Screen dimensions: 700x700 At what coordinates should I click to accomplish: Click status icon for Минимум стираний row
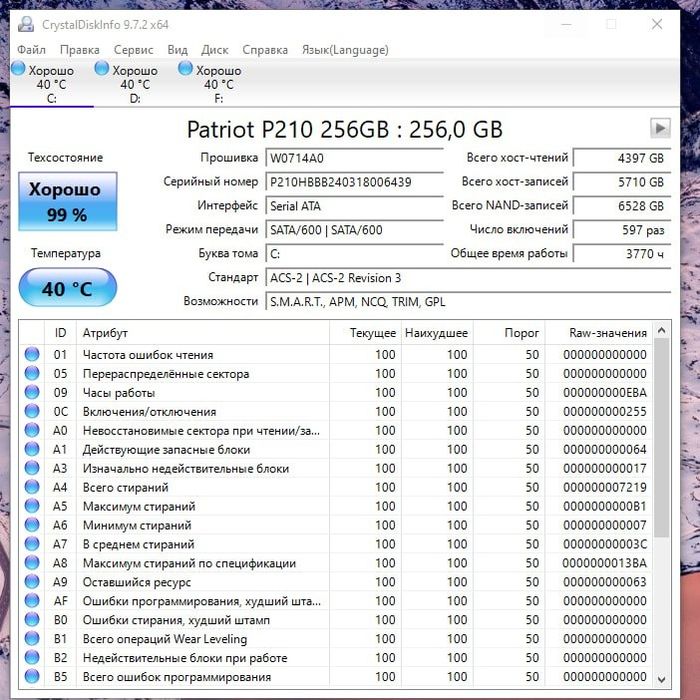pyautogui.click(x=32, y=525)
